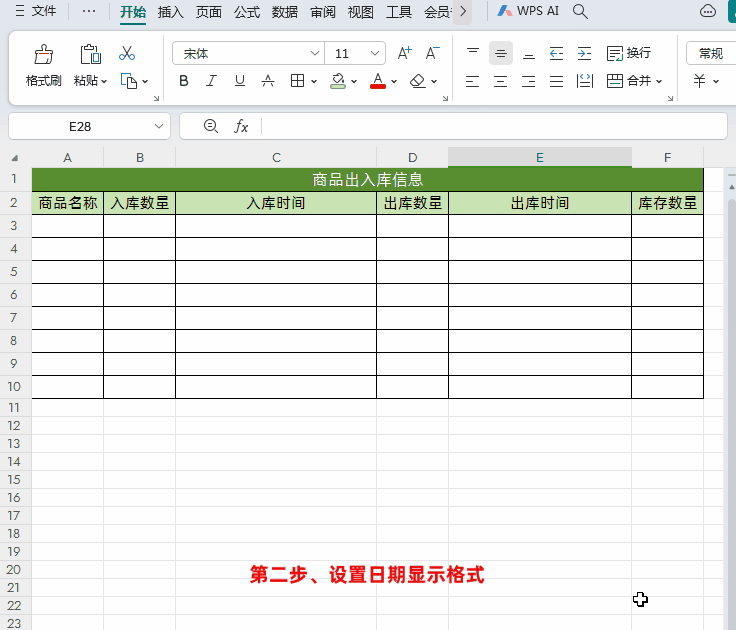Toggle wrap text (换行)
The width and height of the screenshot is (736, 630).
tap(629, 53)
